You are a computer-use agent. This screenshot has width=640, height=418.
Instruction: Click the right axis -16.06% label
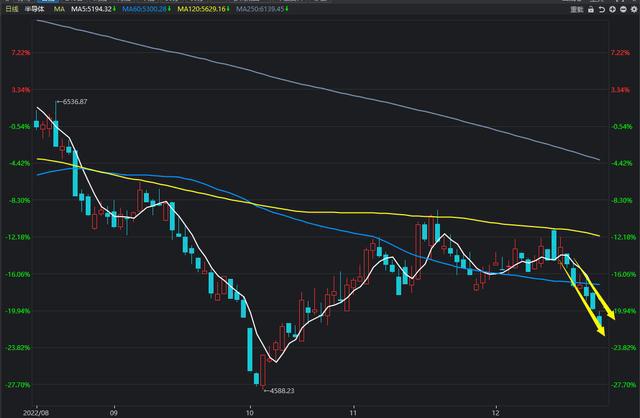(623, 274)
